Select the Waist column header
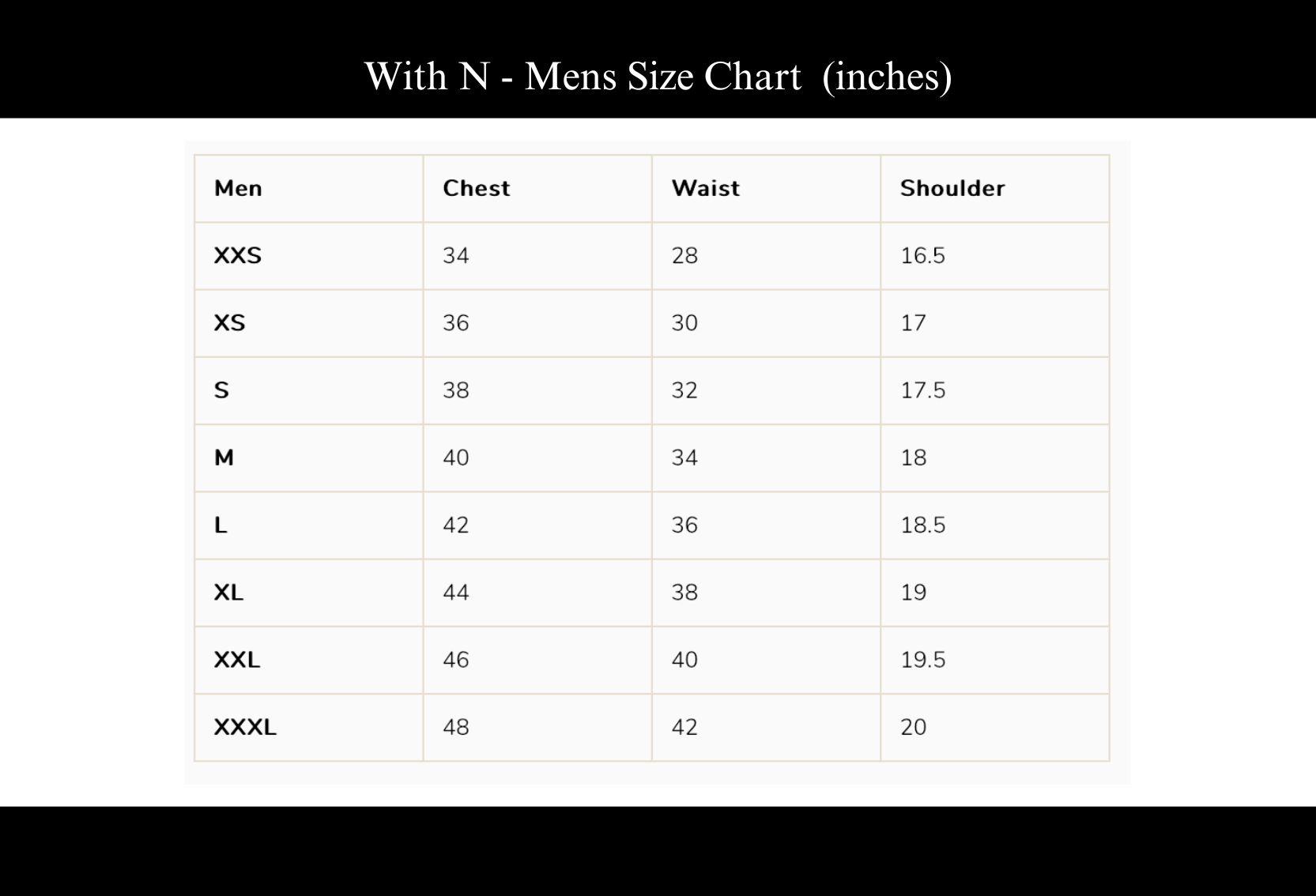The height and width of the screenshot is (896, 1316). tap(706, 188)
